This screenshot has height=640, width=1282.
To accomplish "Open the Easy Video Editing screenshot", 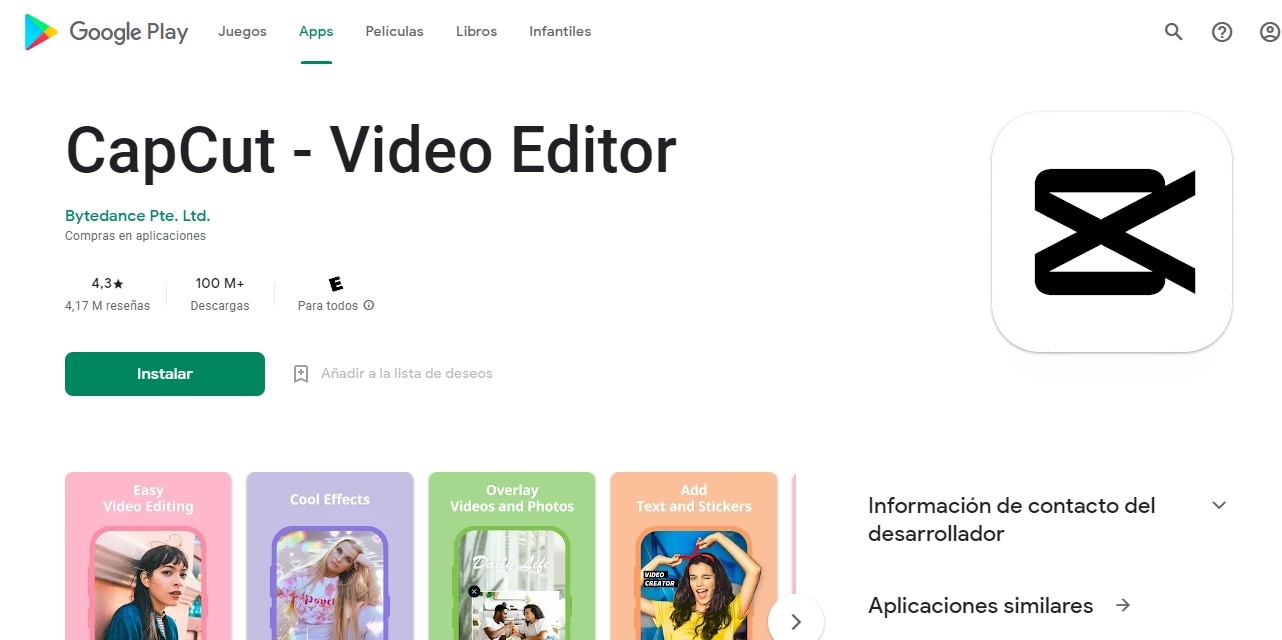I will pyautogui.click(x=148, y=556).
